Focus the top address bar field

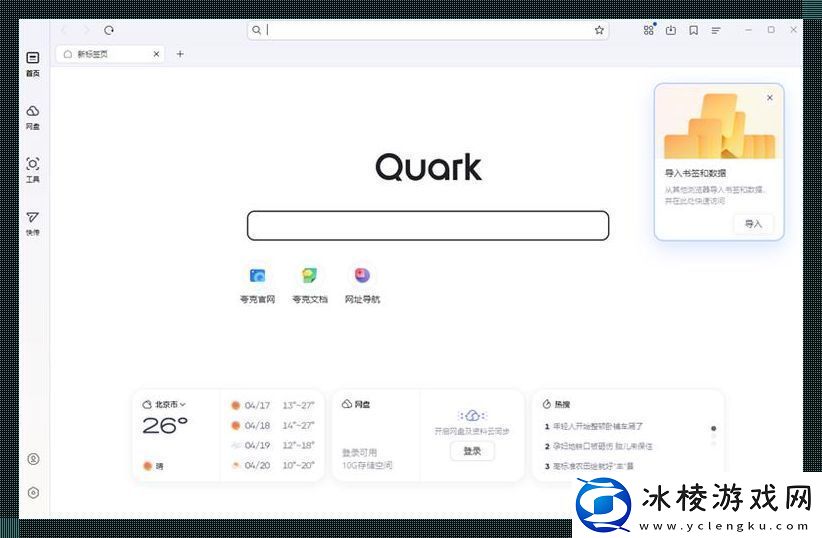pyautogui.click(x=428, y=30)
